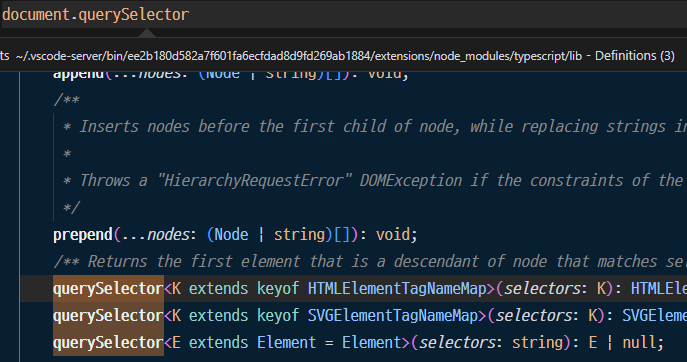Open the typescript/lib file path in peek title

point(299,56)
